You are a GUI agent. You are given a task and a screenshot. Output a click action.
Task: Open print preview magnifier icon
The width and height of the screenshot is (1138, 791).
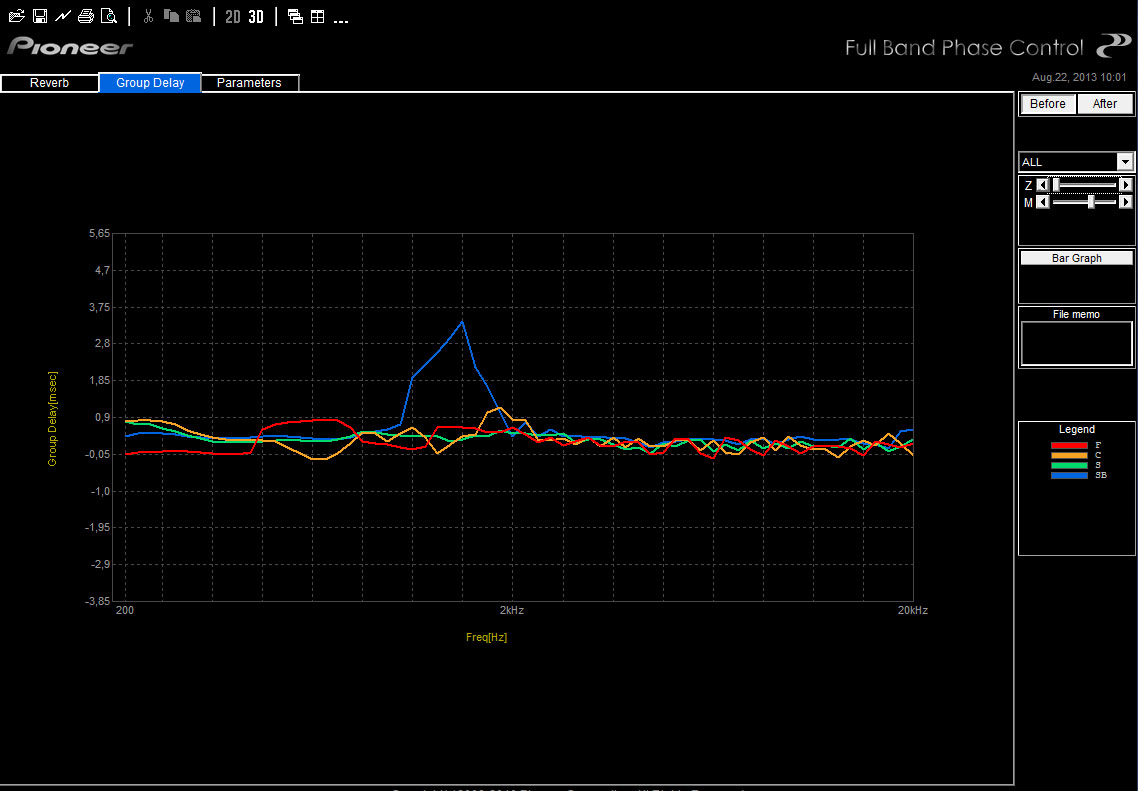(109, 16)
